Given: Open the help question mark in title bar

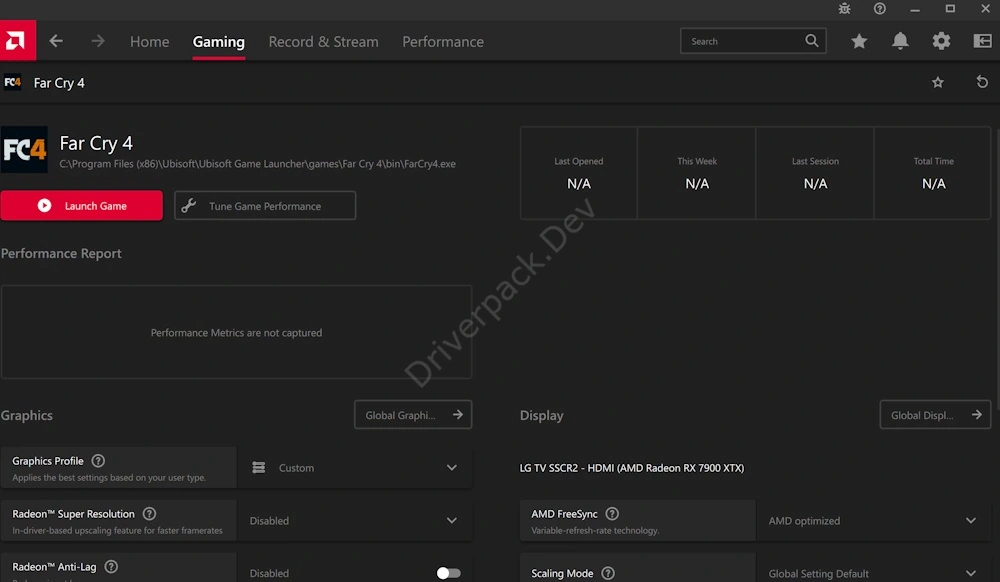Looking at the screenshot, I should 879,8.
